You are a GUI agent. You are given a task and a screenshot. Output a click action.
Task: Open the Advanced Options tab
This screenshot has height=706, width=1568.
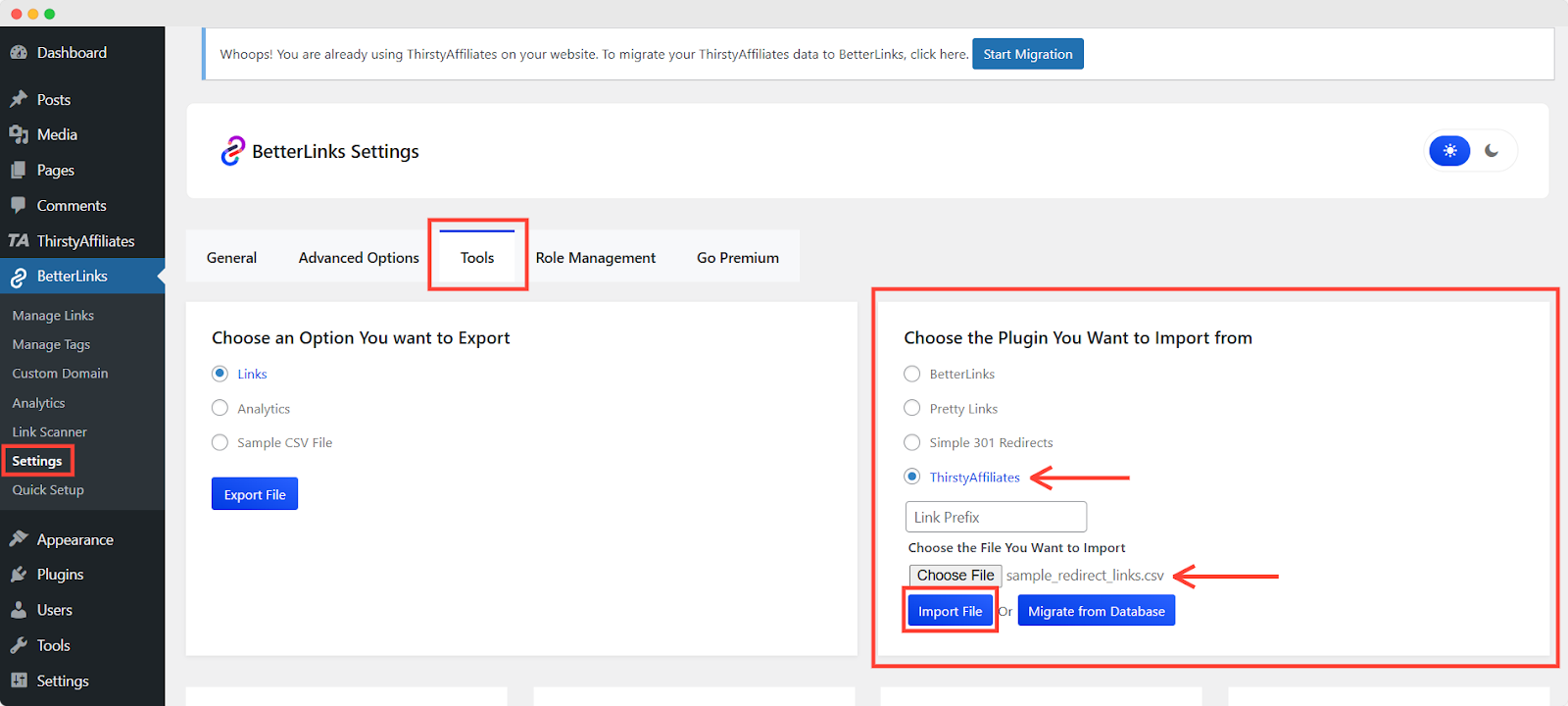coord(359,257)
